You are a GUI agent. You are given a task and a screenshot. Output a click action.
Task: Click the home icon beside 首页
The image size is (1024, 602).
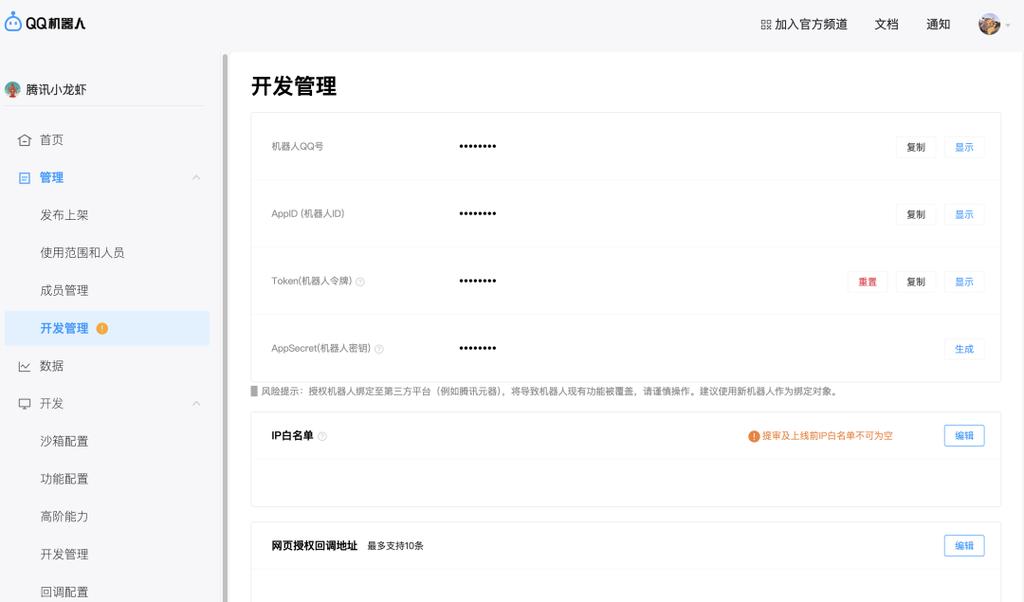pos(22,139)
